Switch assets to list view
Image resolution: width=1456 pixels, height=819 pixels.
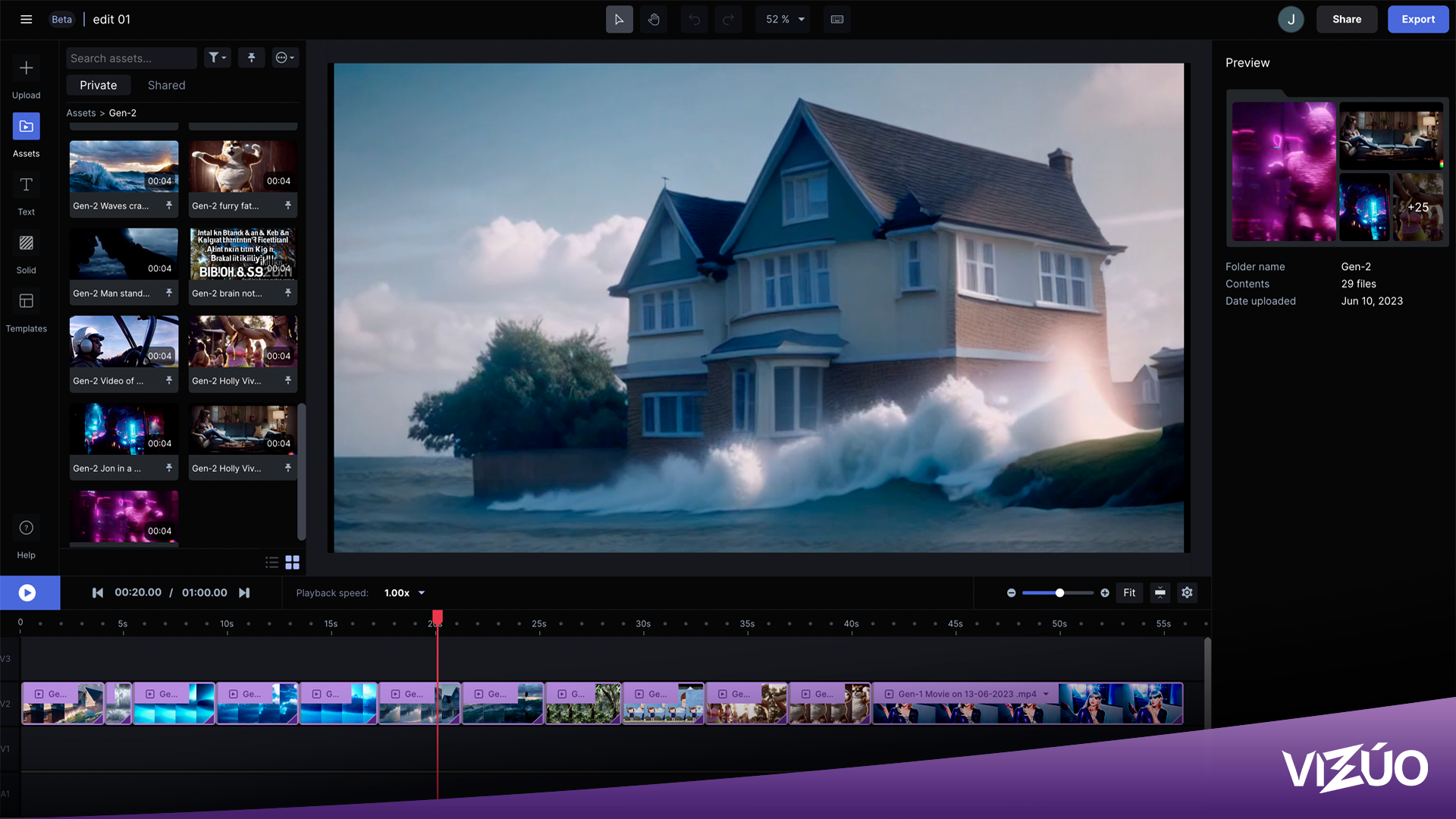[271, 562]
